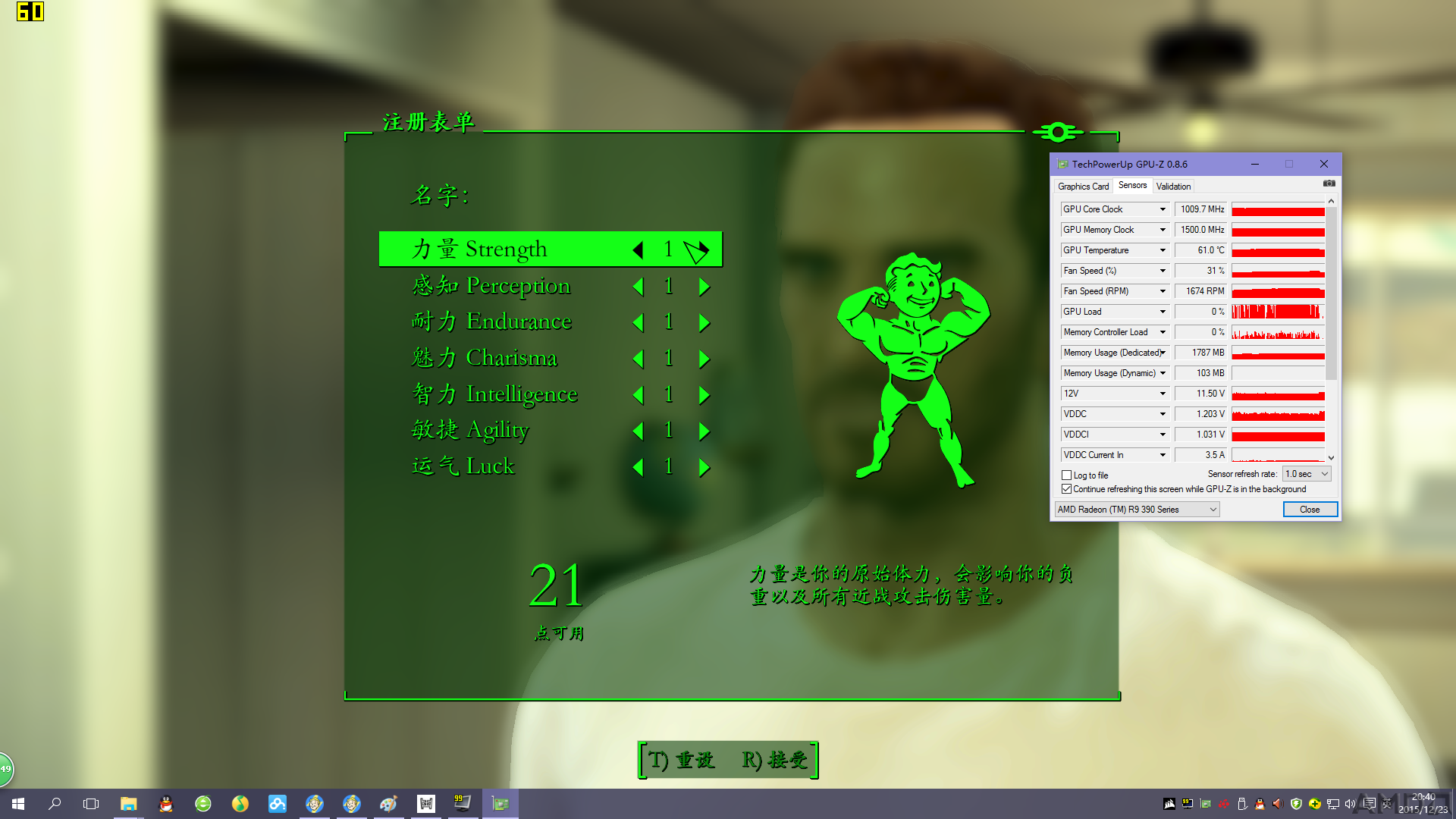Open QQ penguin on the taskbar
Image resolution: width=1456 pixels, height=819 pixels.
pos(165,804)
